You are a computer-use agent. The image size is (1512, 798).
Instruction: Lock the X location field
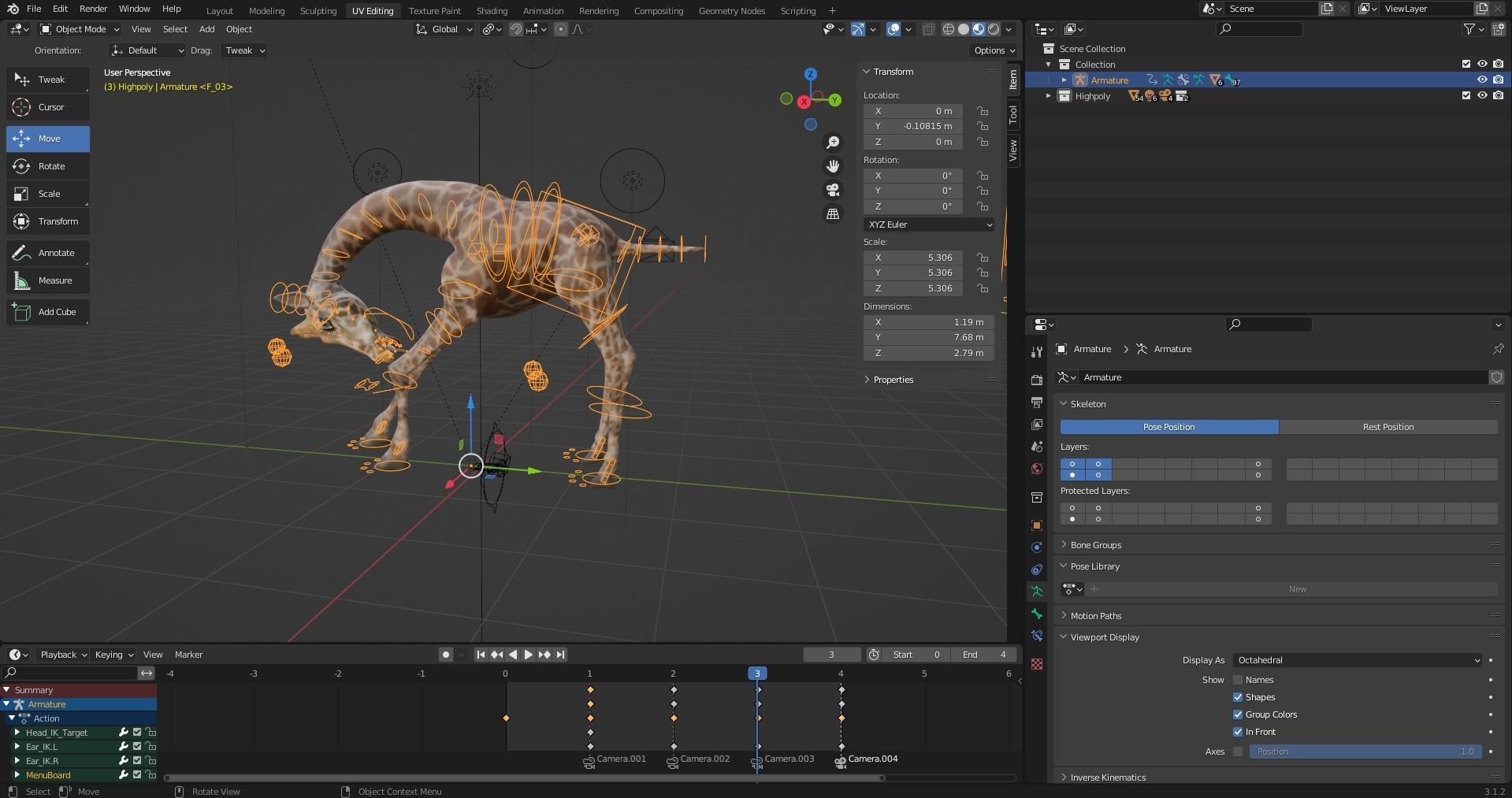point(983,111)
